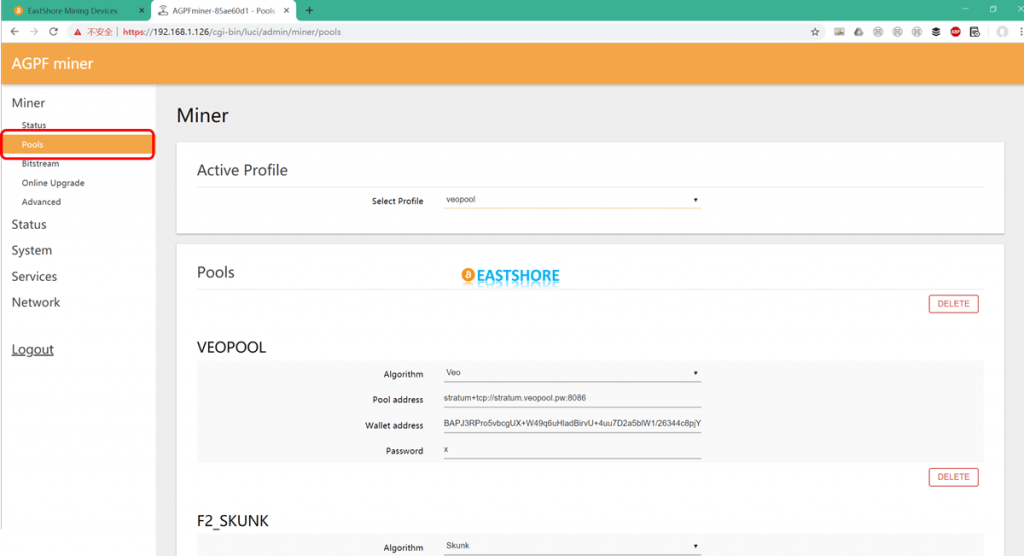Open a new browser tab

coord(309,11)
